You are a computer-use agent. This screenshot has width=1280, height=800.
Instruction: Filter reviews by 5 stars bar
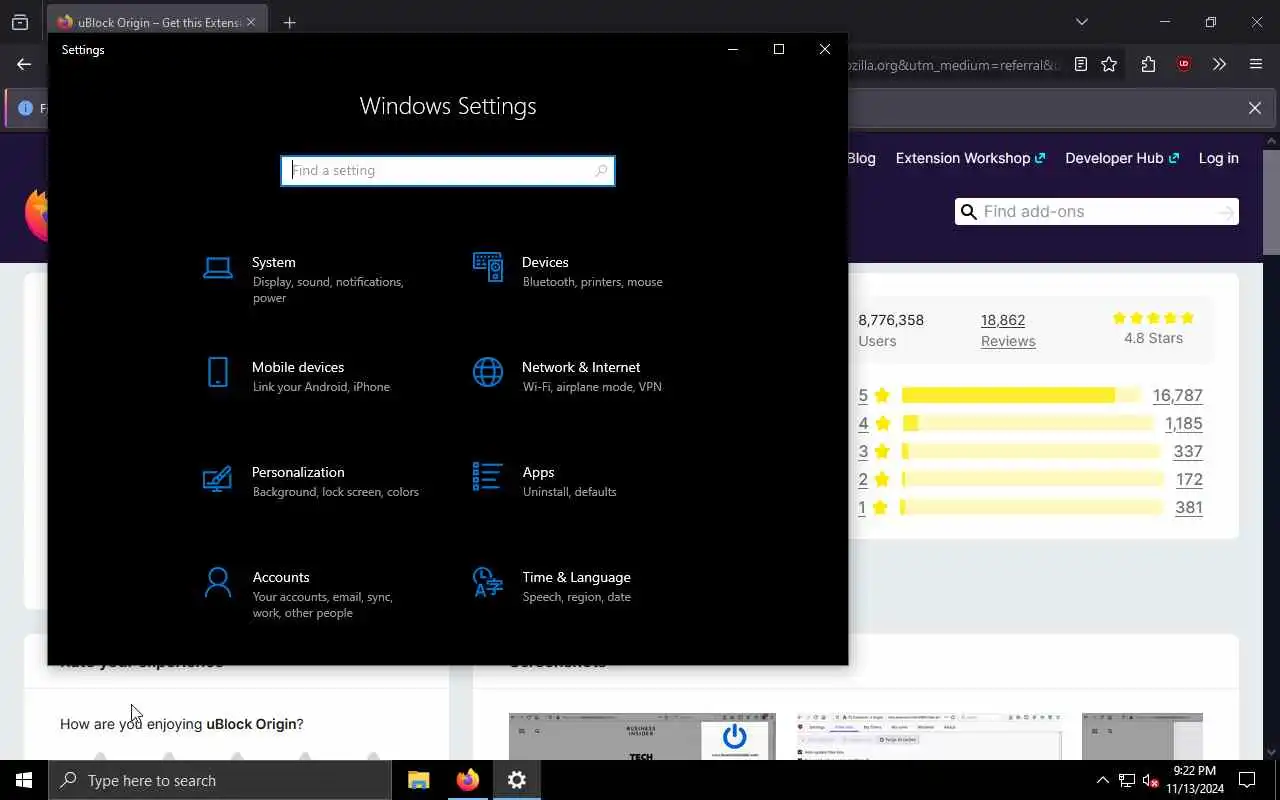click(x=1020, y=395)
